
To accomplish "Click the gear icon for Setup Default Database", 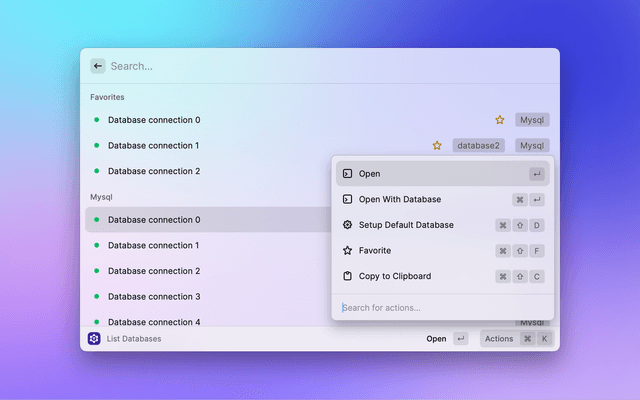I will click(x=347, y=225).
